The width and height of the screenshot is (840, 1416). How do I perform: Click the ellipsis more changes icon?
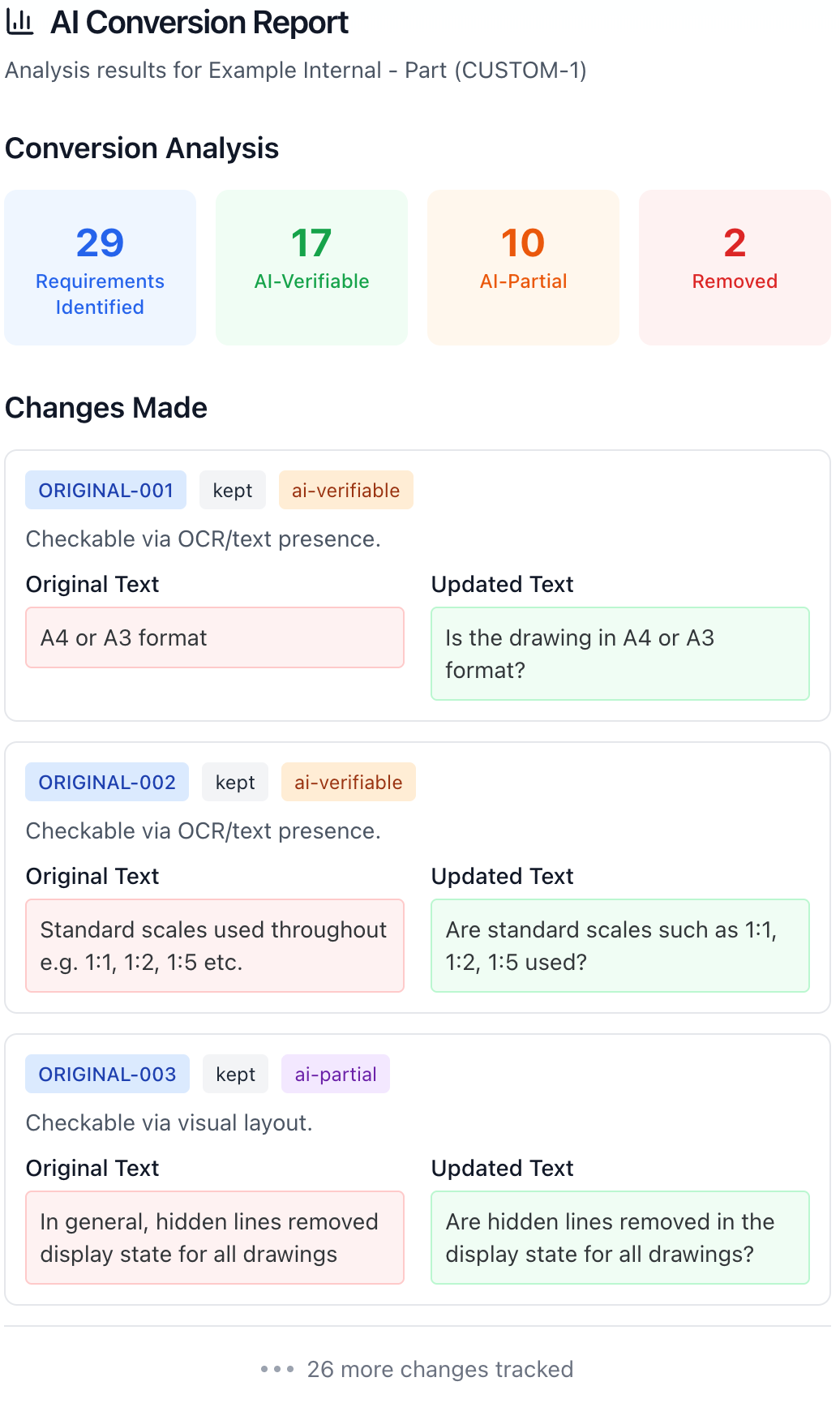[x=276, y=1369]
